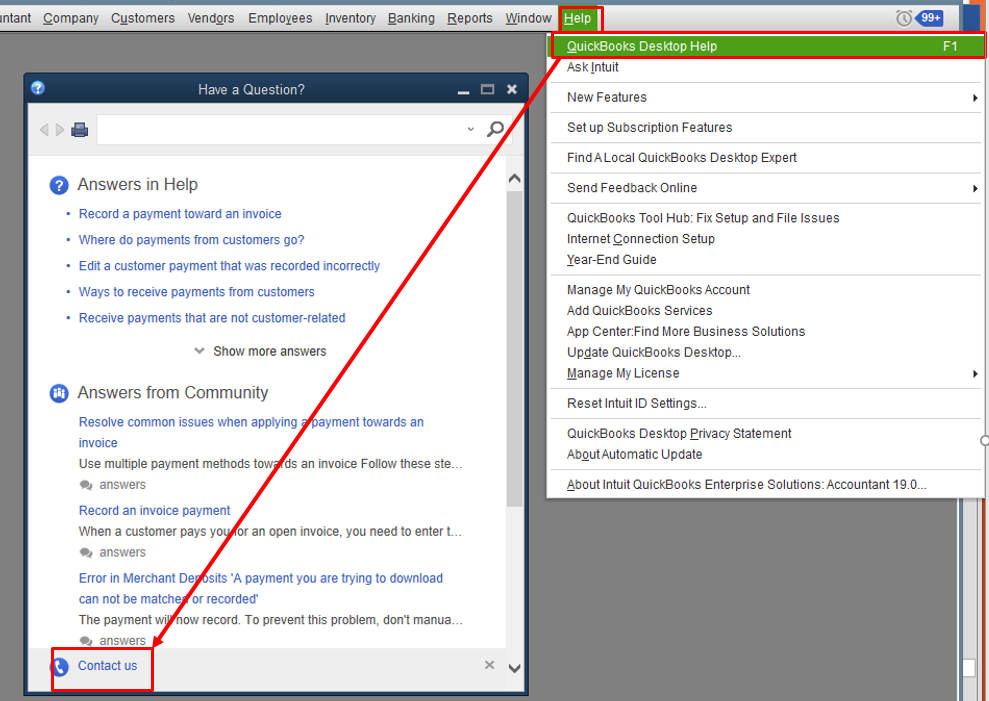Viewport: 989px width, 701px height.
Task: Select QuickBooks Desktop Help menu item
Action: tap(767, 46)
